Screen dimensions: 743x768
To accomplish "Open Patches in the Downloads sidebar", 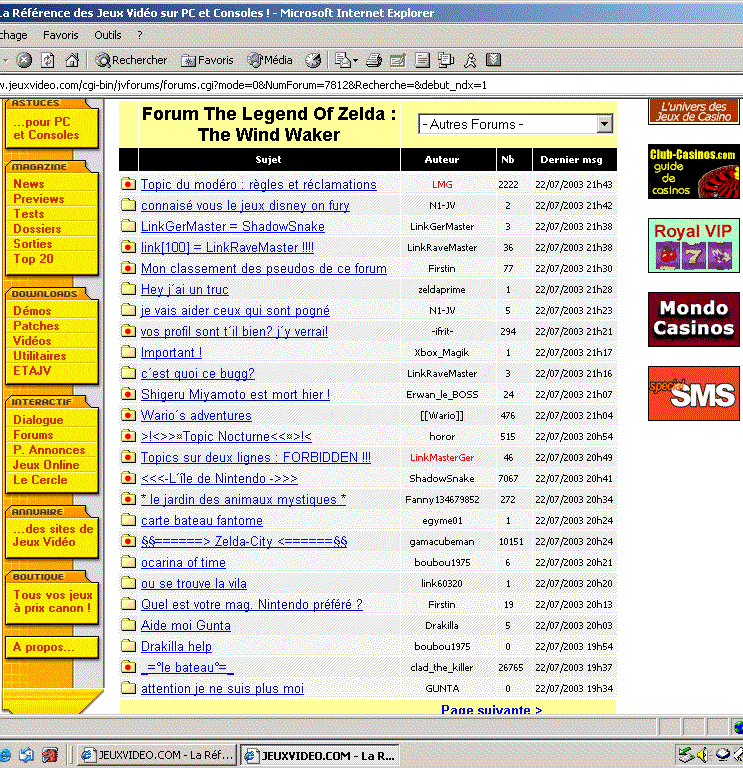I will 36,326.
